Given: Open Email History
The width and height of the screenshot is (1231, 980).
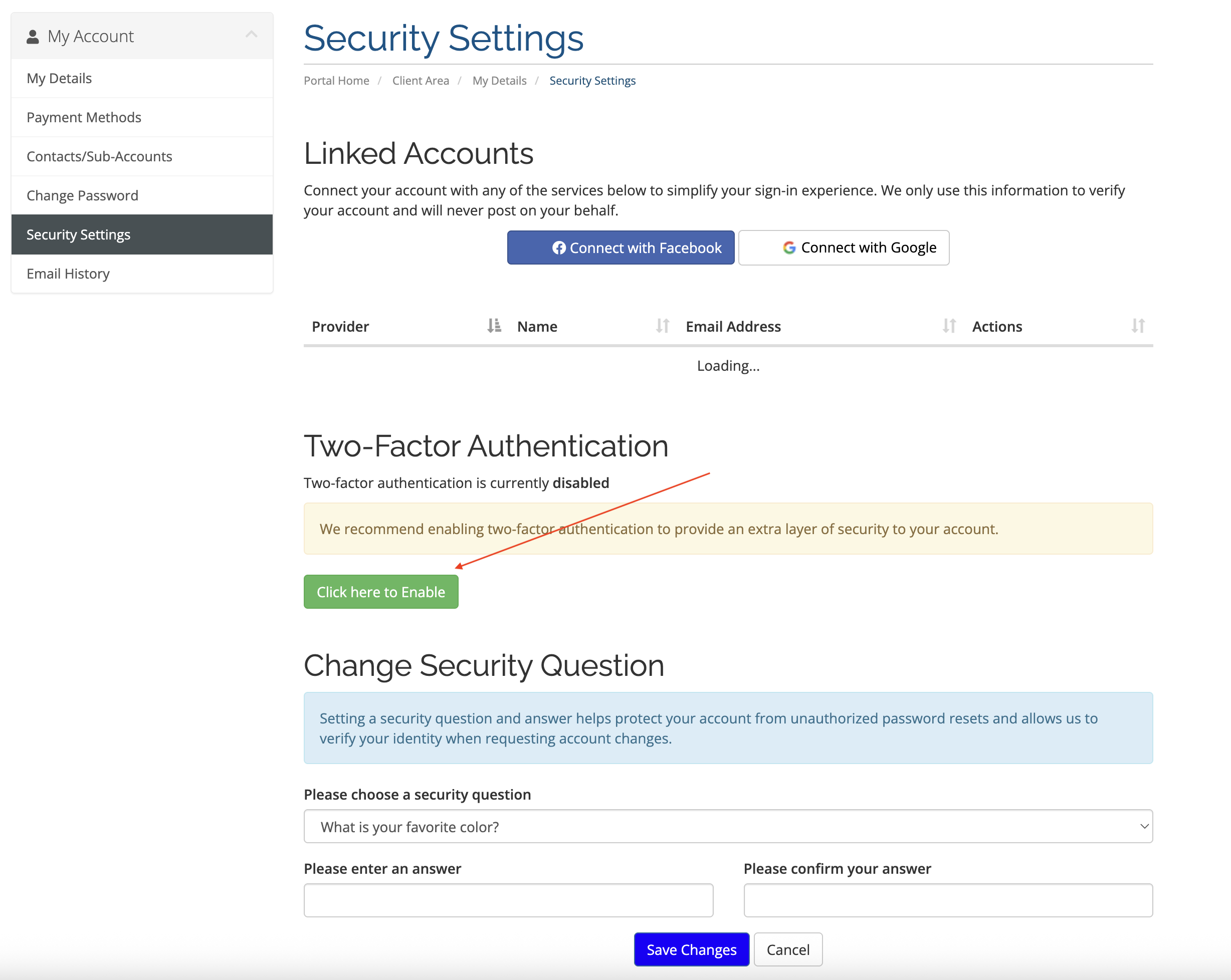Looking at the screenshot, I should point(68,274).
